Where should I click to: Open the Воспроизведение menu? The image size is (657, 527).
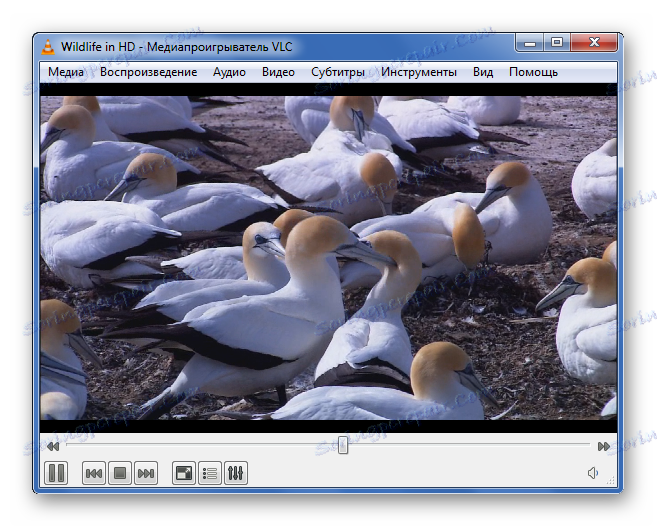point(148,72)
